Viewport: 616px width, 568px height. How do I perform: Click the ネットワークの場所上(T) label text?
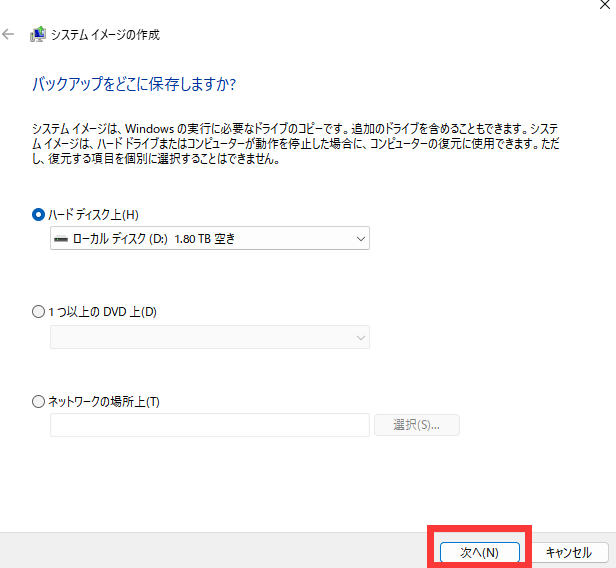(x=104, y=401)
